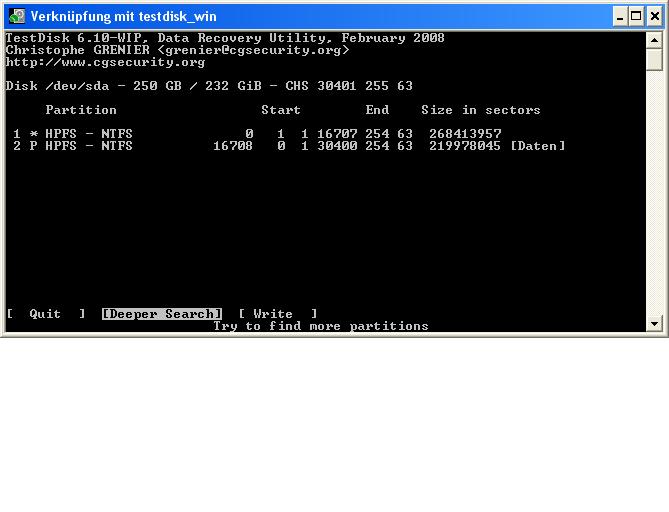Screen dimensions: 669x512
Task: Select the Write option
Action: coord(278,314)
